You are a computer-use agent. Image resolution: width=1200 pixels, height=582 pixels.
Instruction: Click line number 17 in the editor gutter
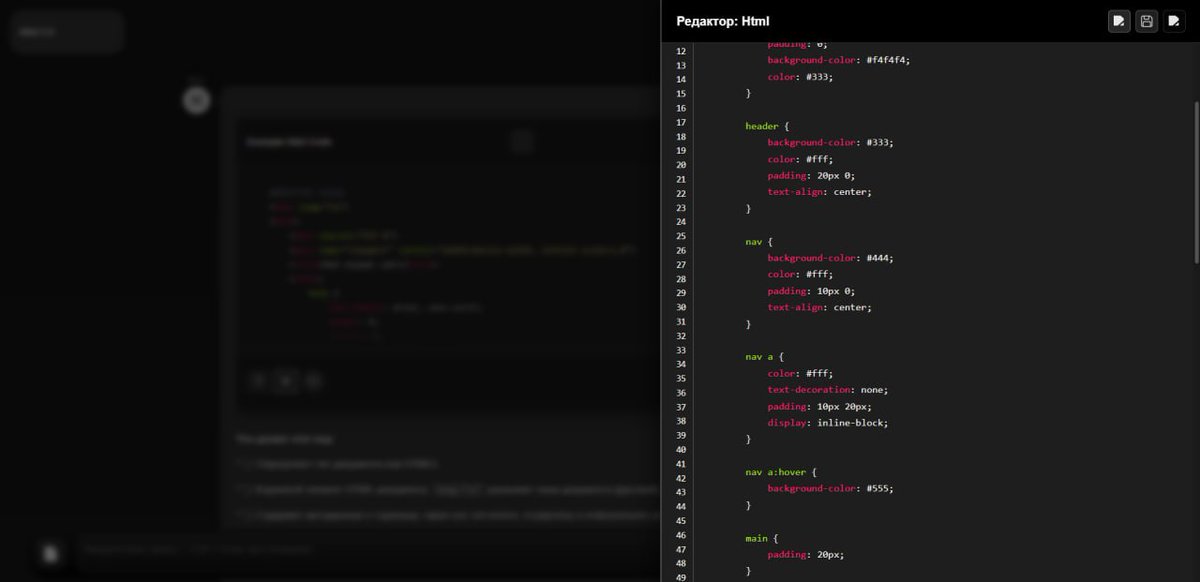coord(680,125)
